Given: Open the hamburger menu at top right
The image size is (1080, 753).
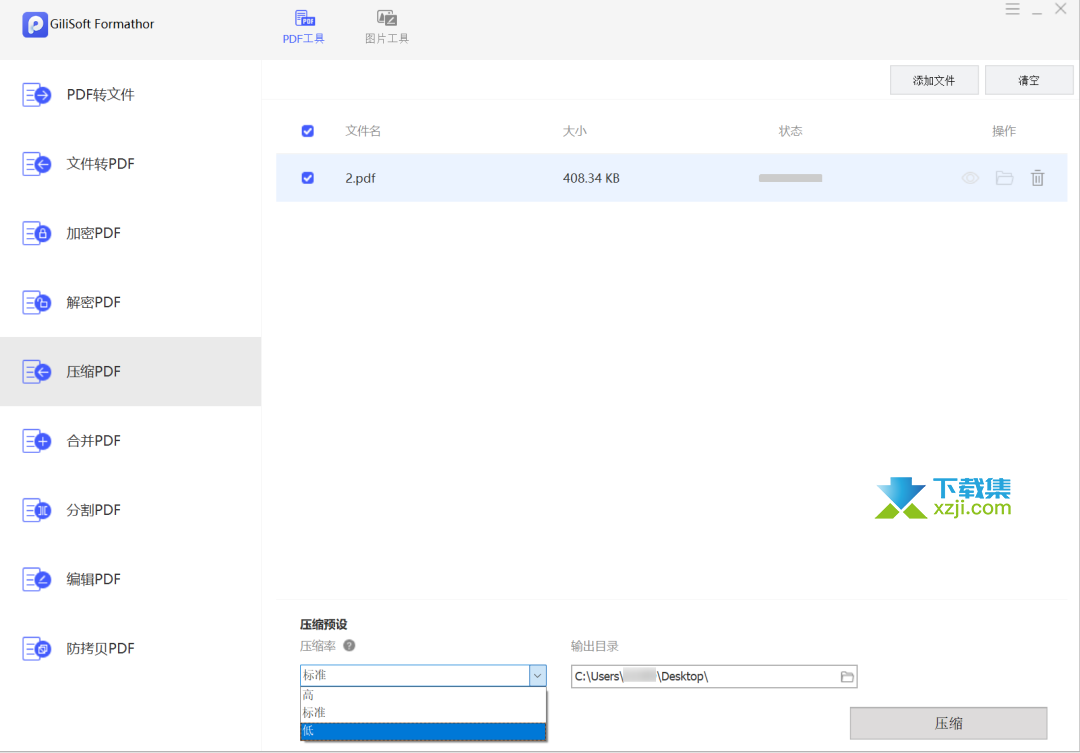Looking at the screenshot, I should (1012, 9).
